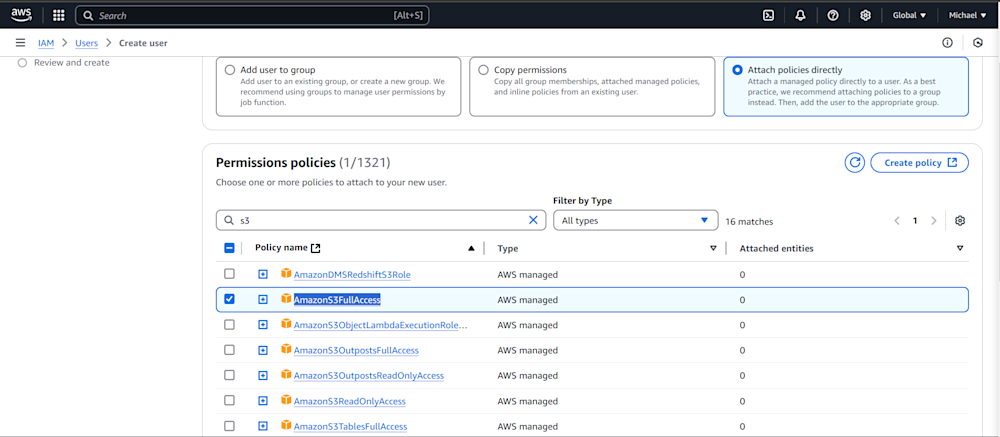This screenshot has width=1000, height=437.
Task: Open the services grid menu icon
Action: click(x=59, y=15)
